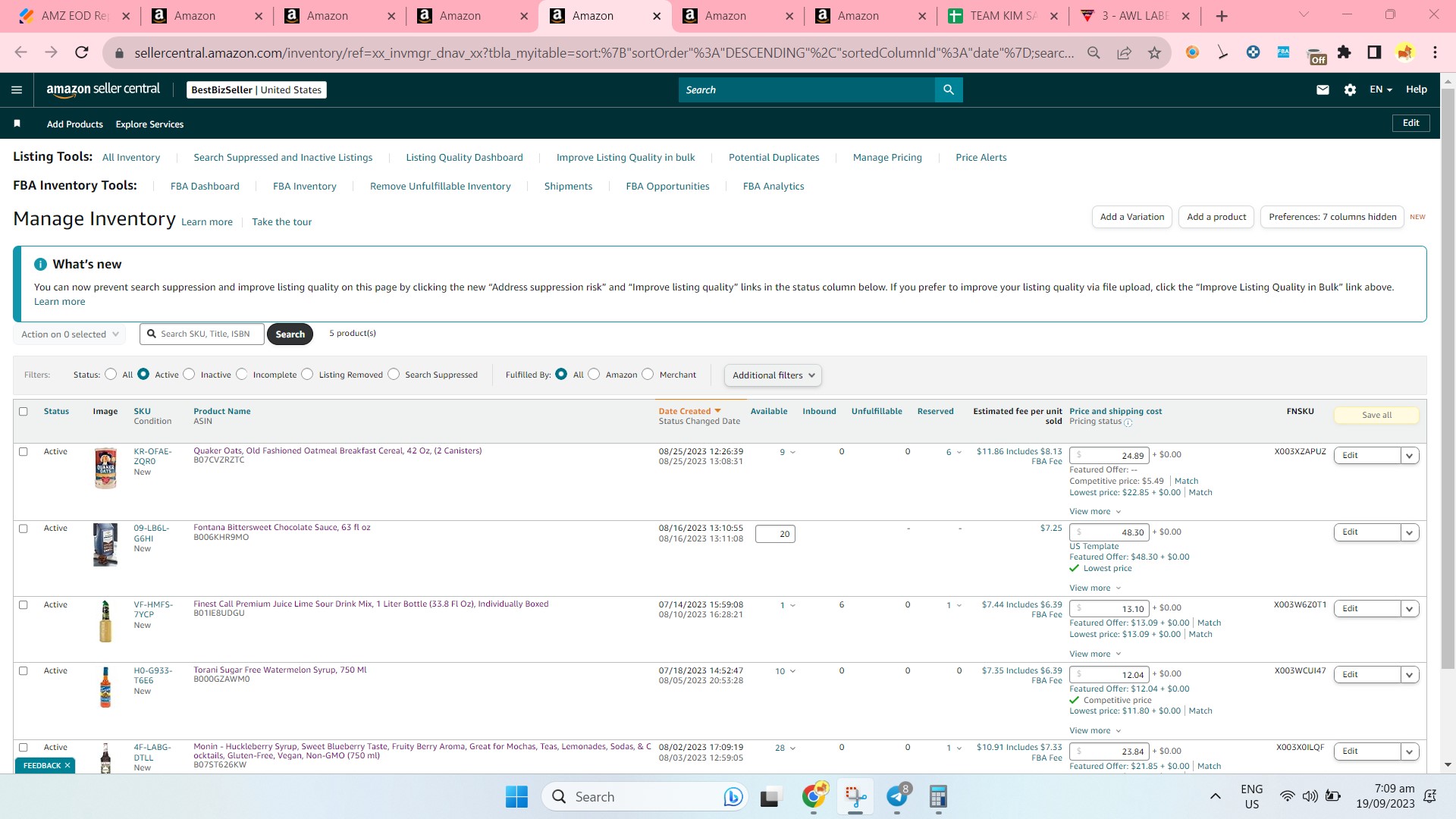1456x819 pixels.
Task: Click the Quaker Oats product thumbnail
Action: (105, 468)
